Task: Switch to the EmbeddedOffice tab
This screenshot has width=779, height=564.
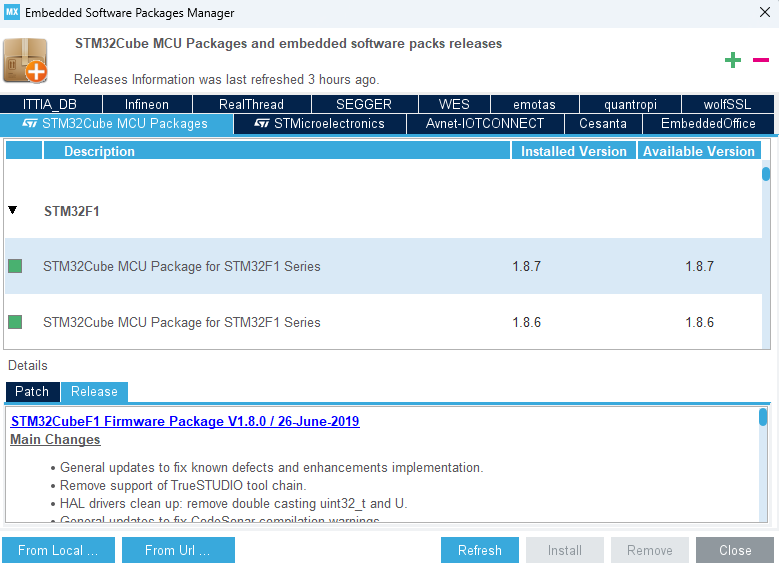Action: coord(708,124)
